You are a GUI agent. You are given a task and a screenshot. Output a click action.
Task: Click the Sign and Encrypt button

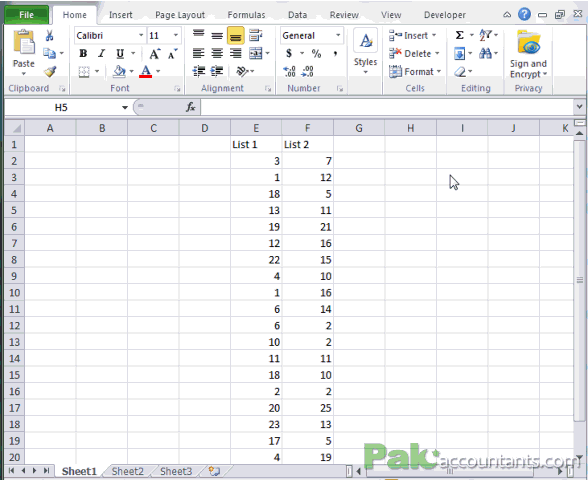click(x=528, y=54)
